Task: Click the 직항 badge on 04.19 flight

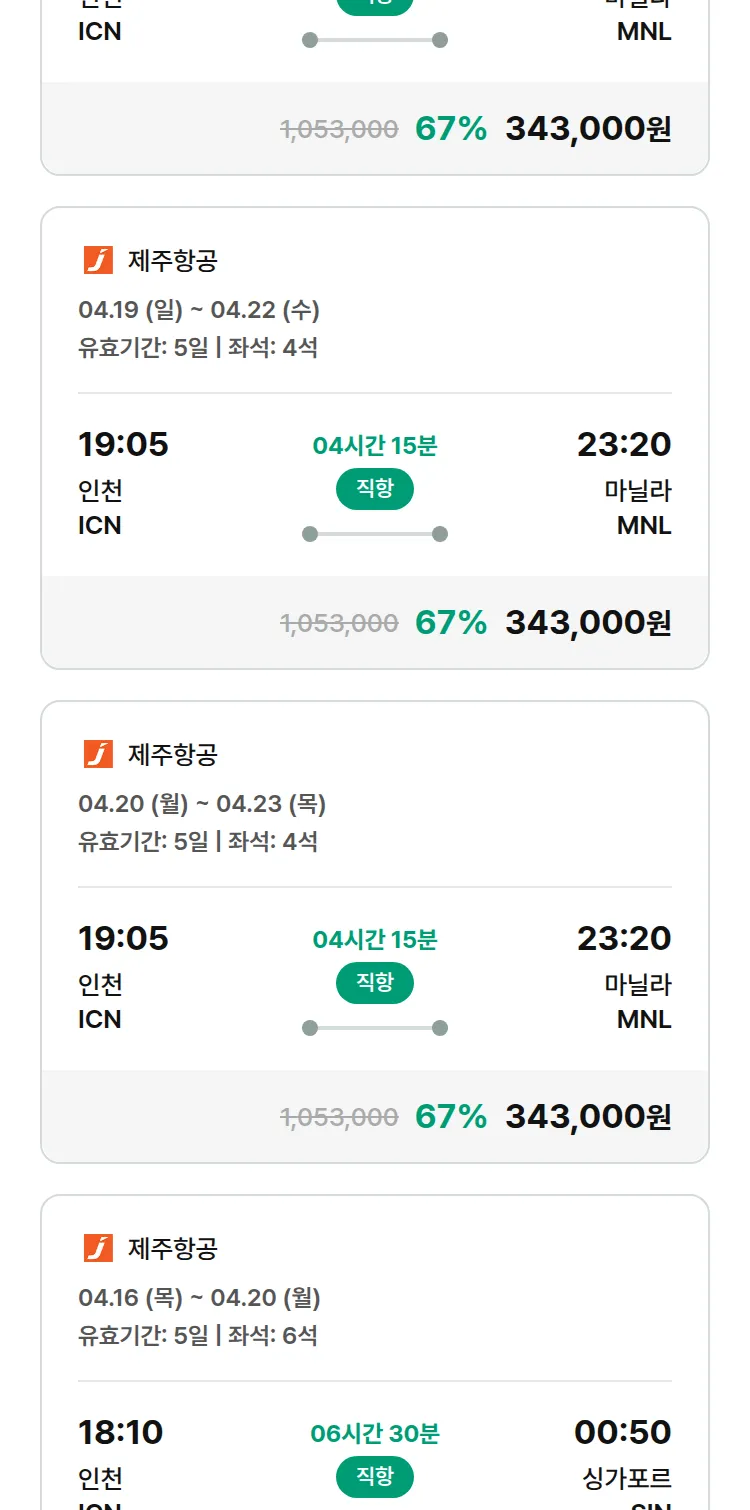Action: click(375, 489)
